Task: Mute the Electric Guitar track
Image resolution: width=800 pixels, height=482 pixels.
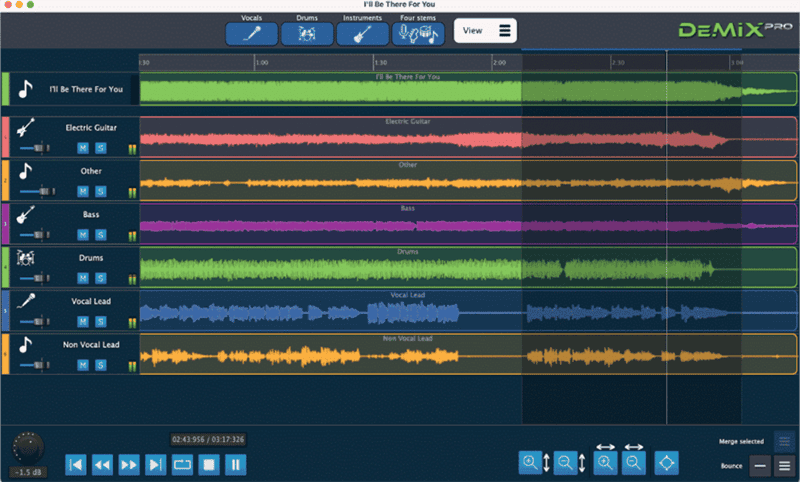Action: point(83,148)
